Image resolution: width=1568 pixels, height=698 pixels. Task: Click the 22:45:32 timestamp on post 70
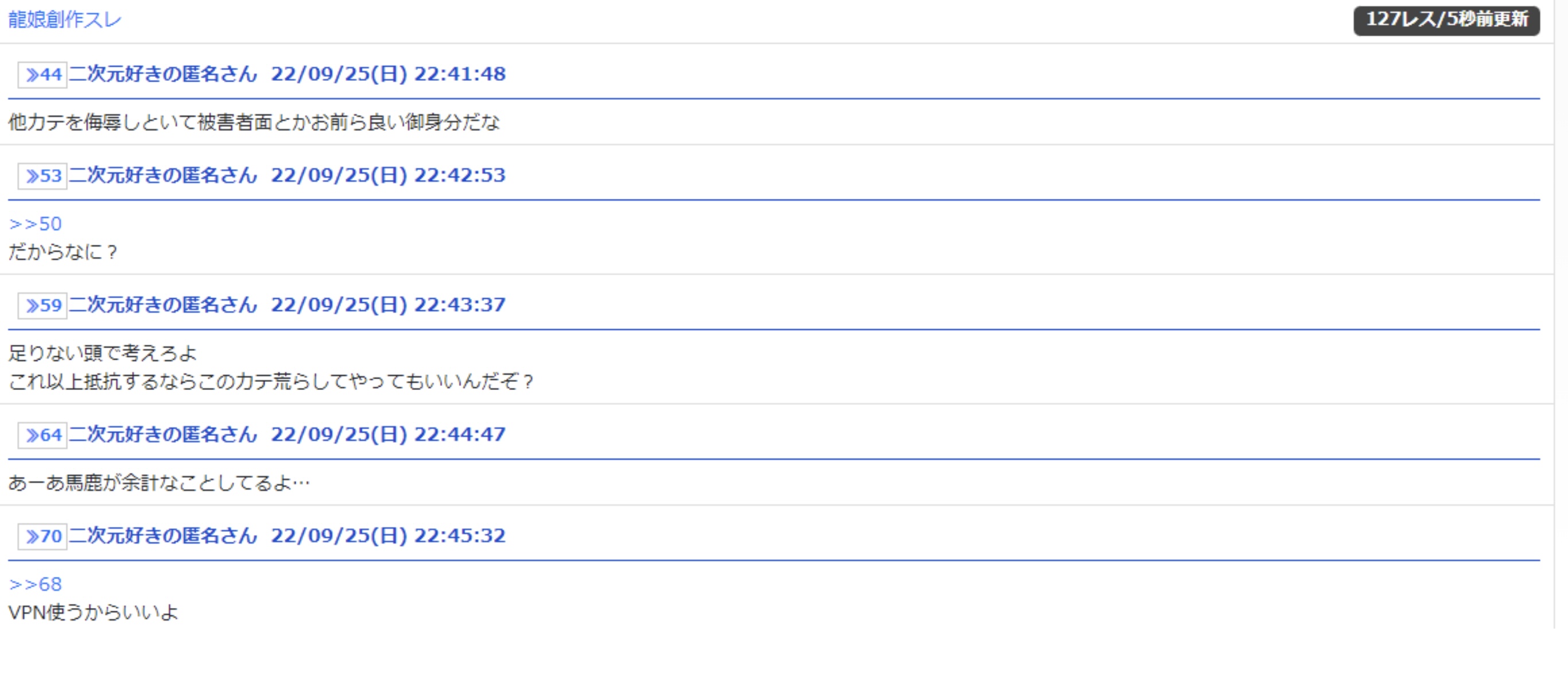460,536
